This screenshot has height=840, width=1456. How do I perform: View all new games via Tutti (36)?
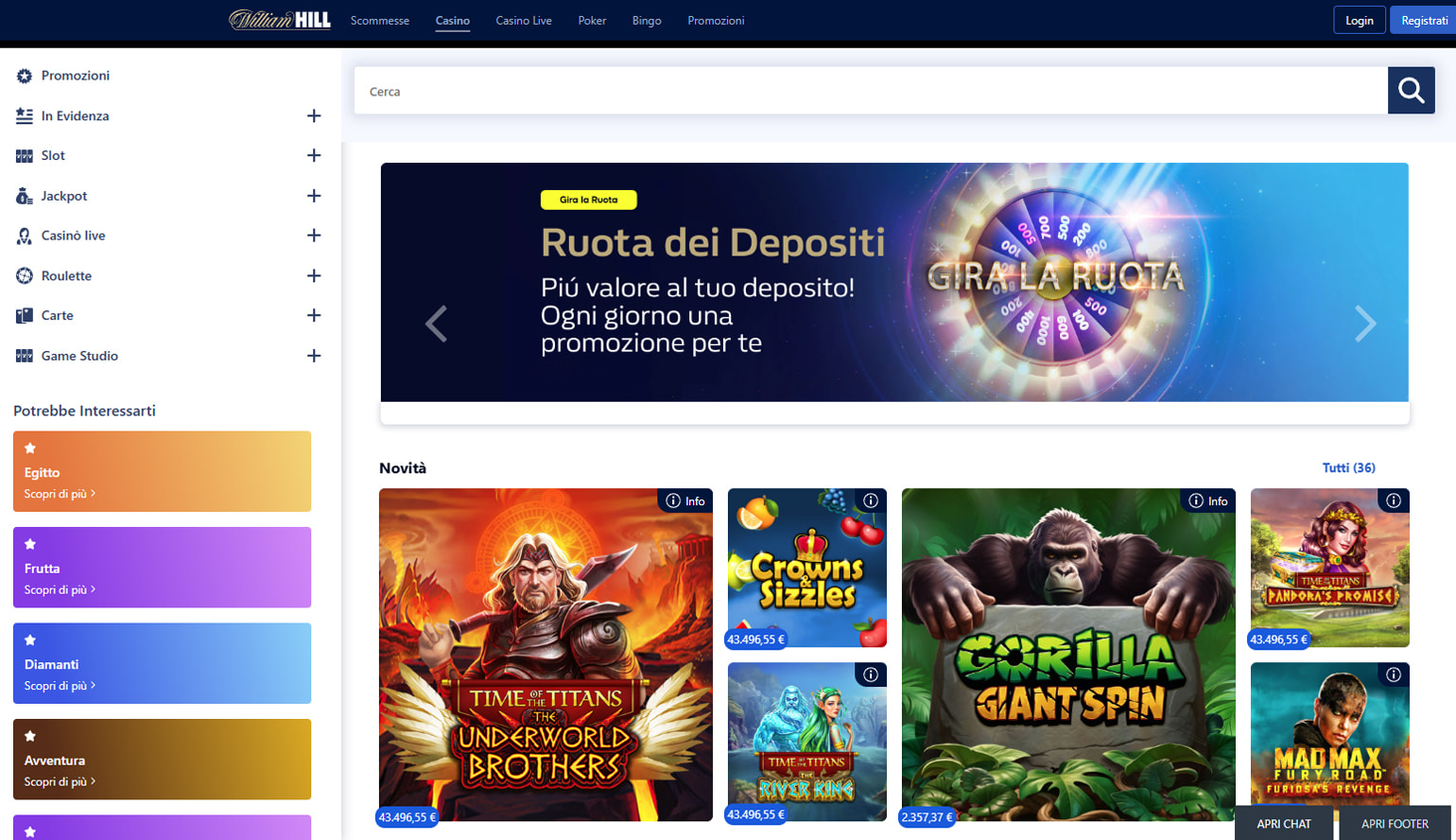pos(1348,467)
